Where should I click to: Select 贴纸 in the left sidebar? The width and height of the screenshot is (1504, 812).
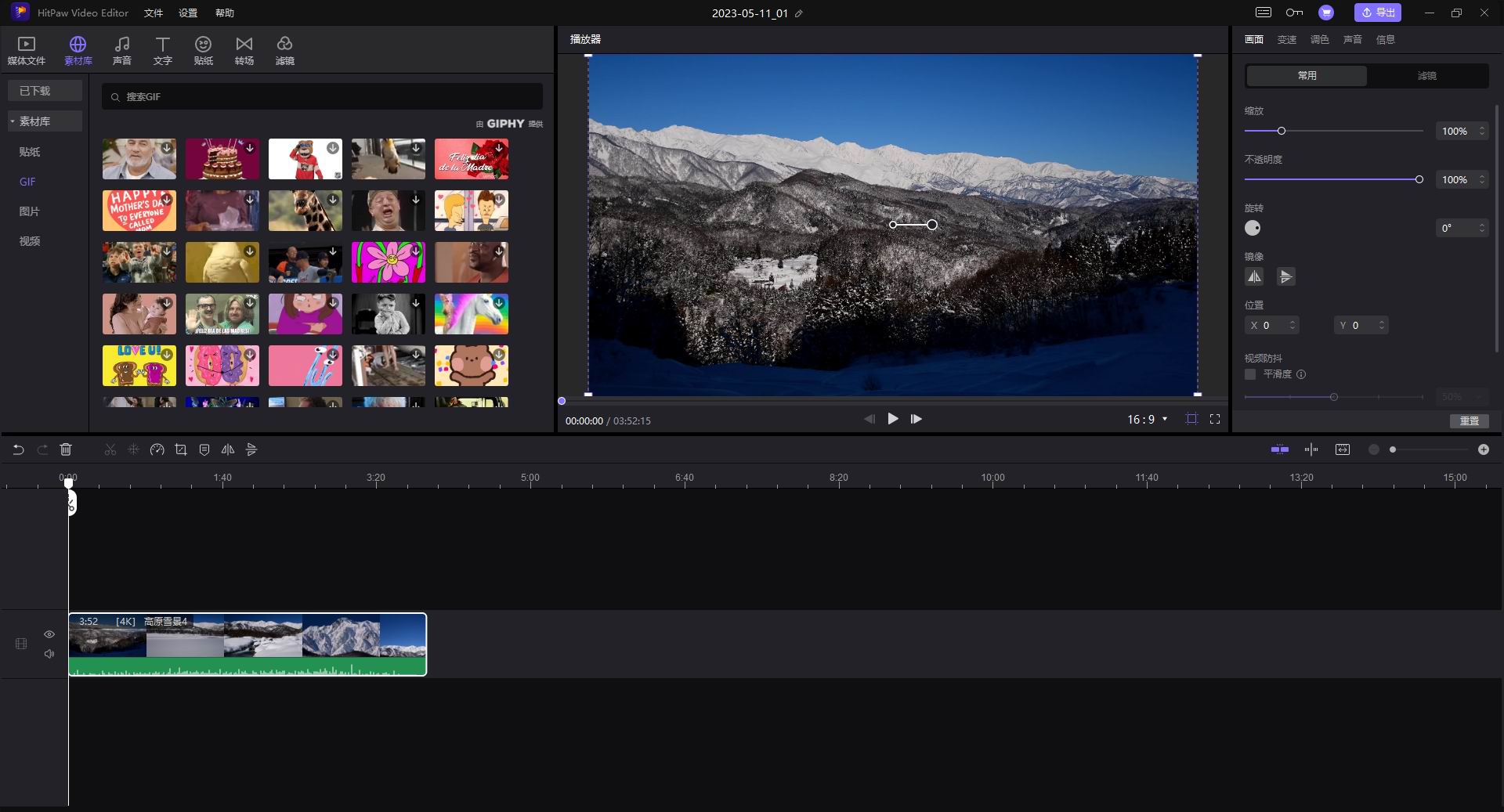[x=29, y=152]
